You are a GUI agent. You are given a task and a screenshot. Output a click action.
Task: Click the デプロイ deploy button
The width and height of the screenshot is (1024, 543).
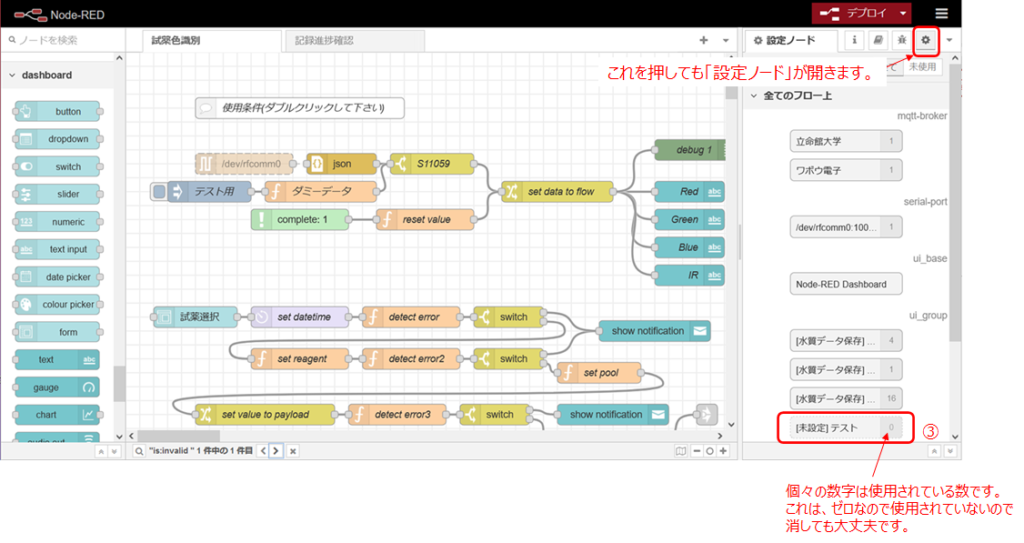click(855, 13)
